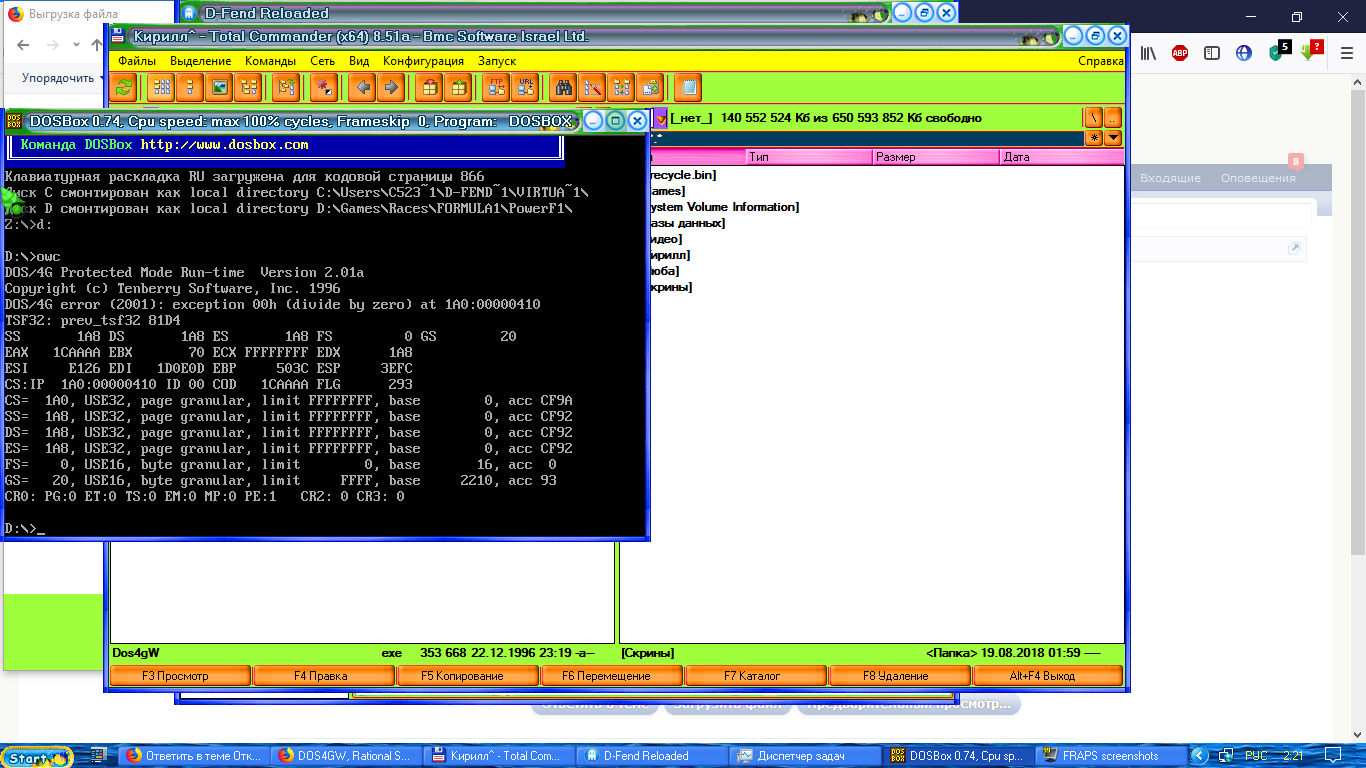
Task: Open file search with the binoculars icon
Action: coord(564,88)
